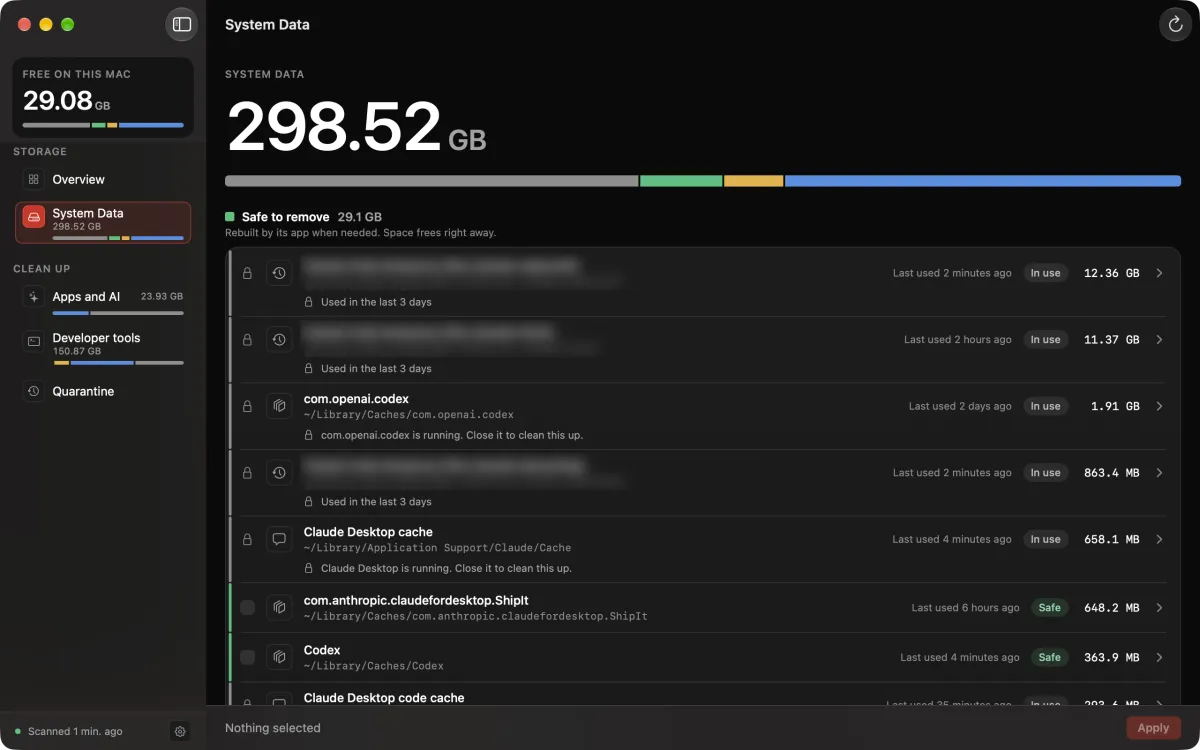Open Quarantine in the sidebar
Screen dimensions: 1200x750
(103, 391)
